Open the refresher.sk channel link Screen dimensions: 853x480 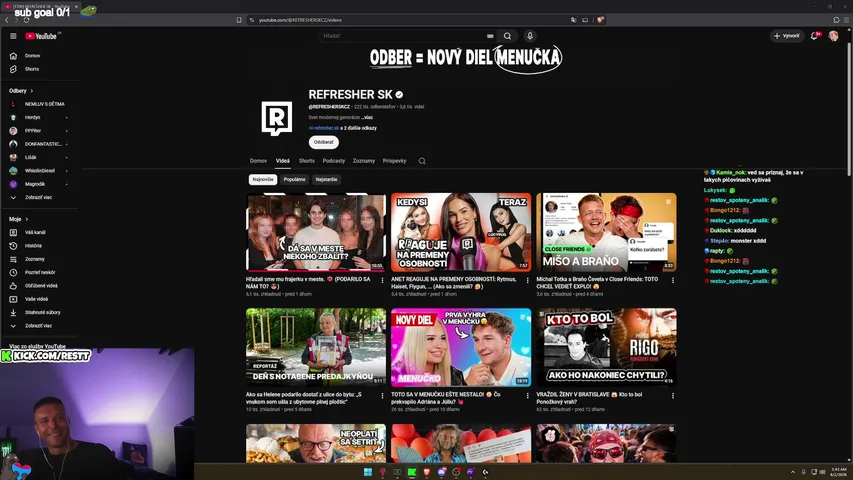click(x=324, y=128)
